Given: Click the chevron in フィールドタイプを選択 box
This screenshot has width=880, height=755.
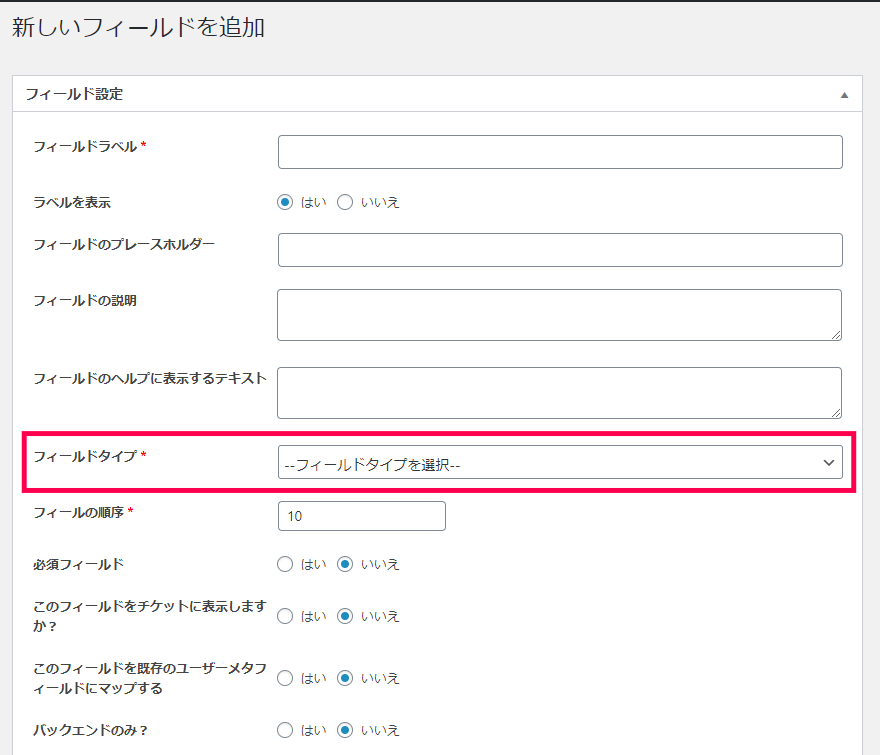Looking at the screenshot, I should [829, 463].
